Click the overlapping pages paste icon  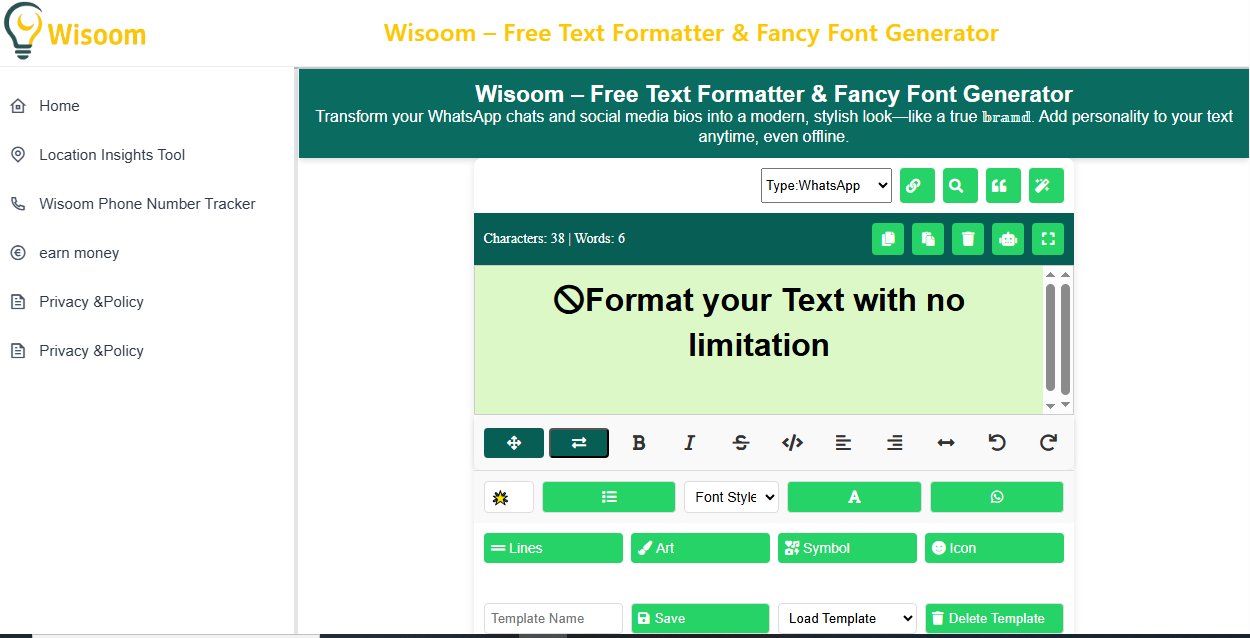click(x=928, y=239)
